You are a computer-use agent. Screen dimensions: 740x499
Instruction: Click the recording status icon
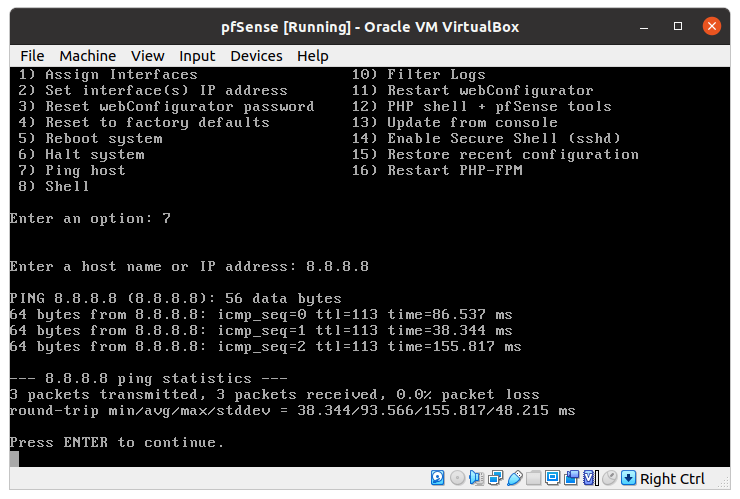571,478
